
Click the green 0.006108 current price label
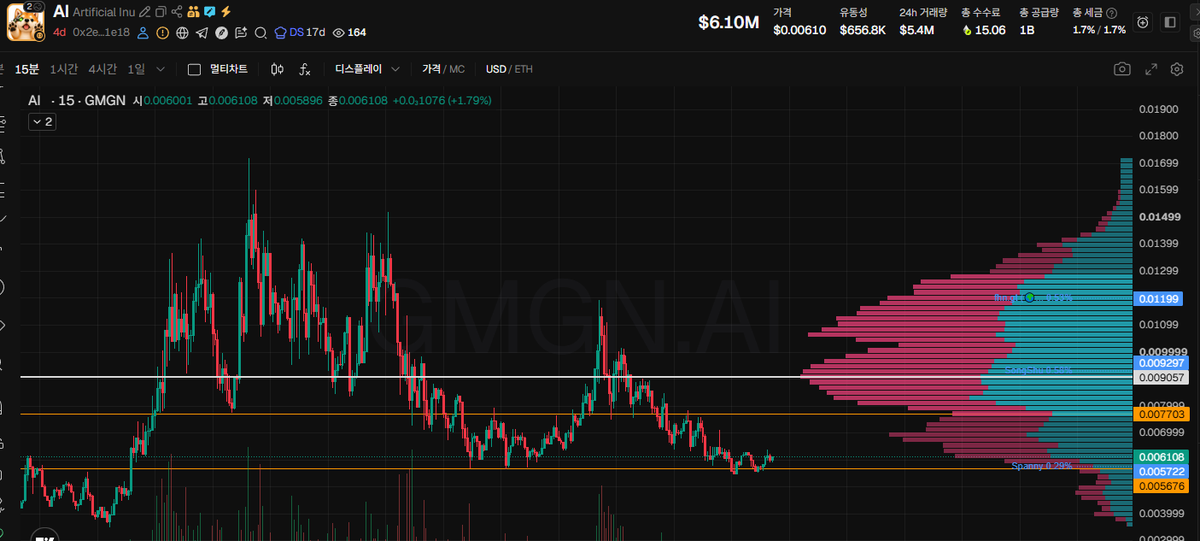coord(1160,456)
